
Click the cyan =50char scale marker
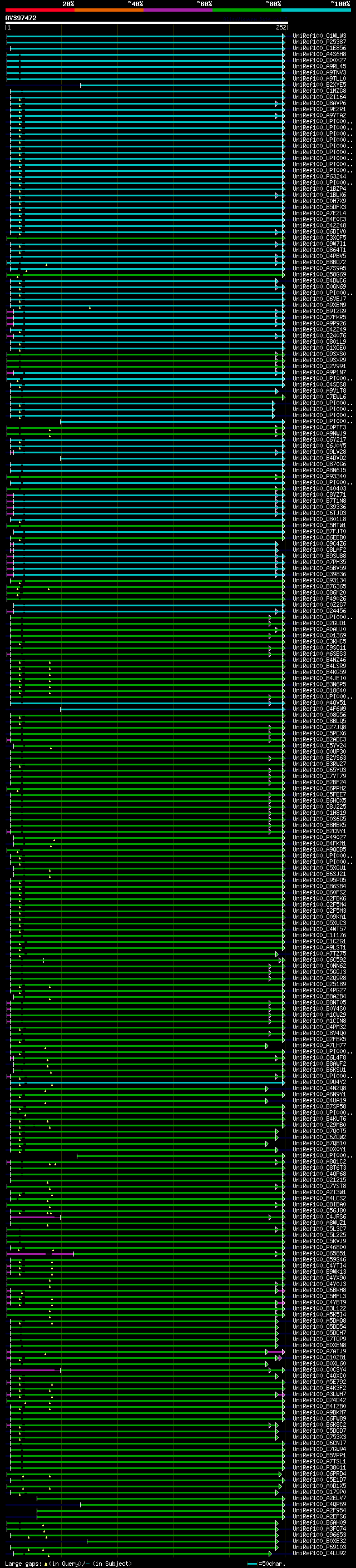pos(252,1564)
